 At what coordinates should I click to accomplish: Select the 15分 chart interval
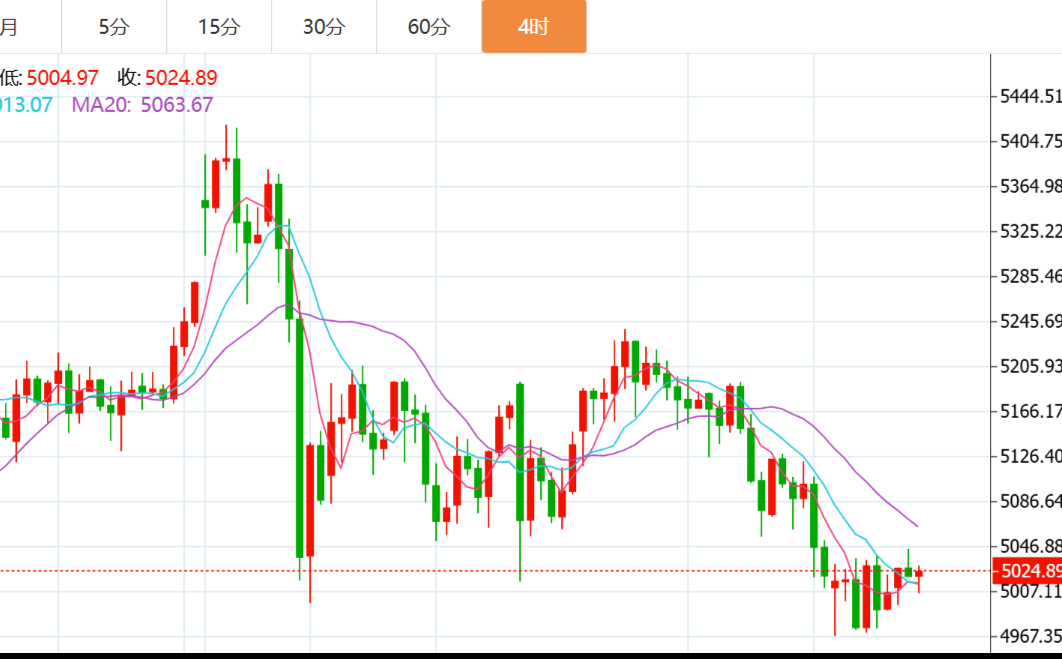coord(219,27)
